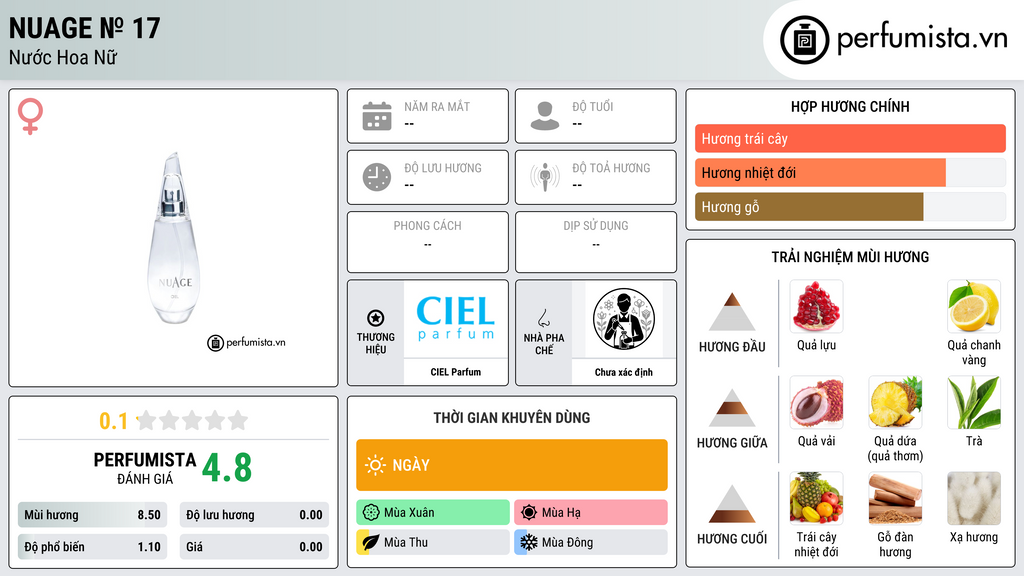Click the Mùi hương 8.50 score row
Image resolution: width=1024 pixels, height=576 pixels.
tap(93, 515)
